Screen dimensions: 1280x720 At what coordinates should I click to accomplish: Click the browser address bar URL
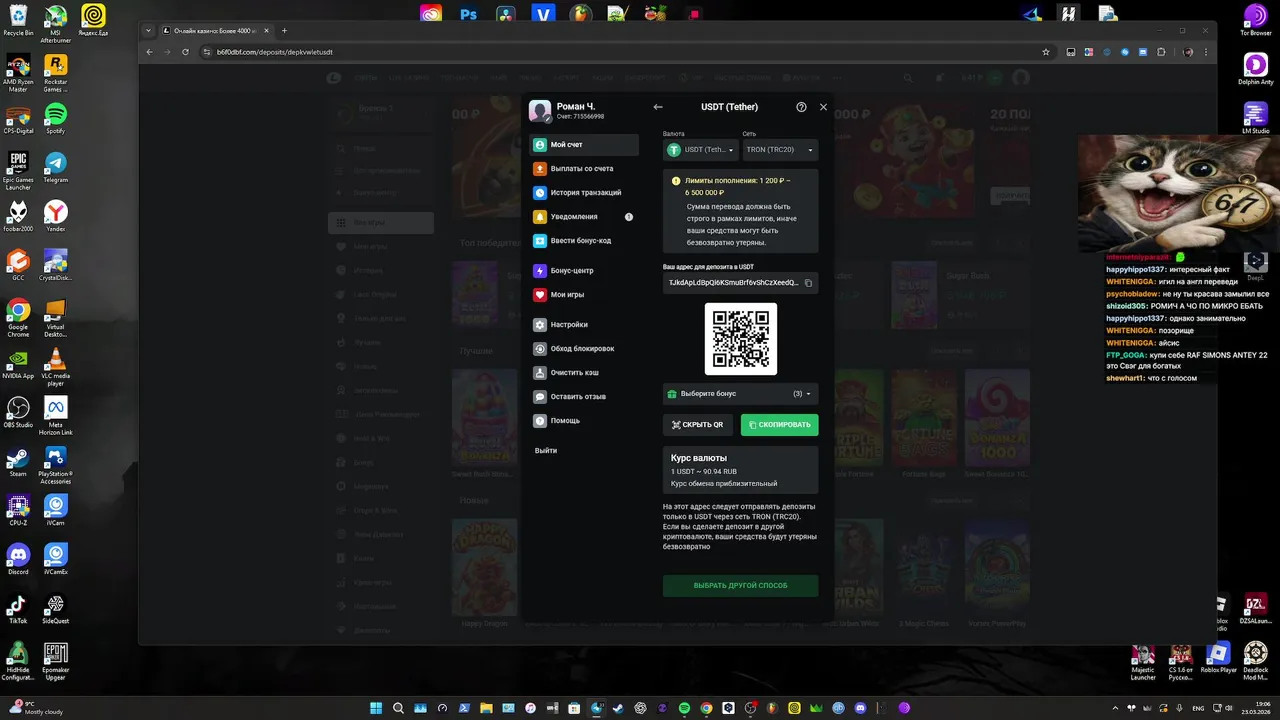pos(275,52)
